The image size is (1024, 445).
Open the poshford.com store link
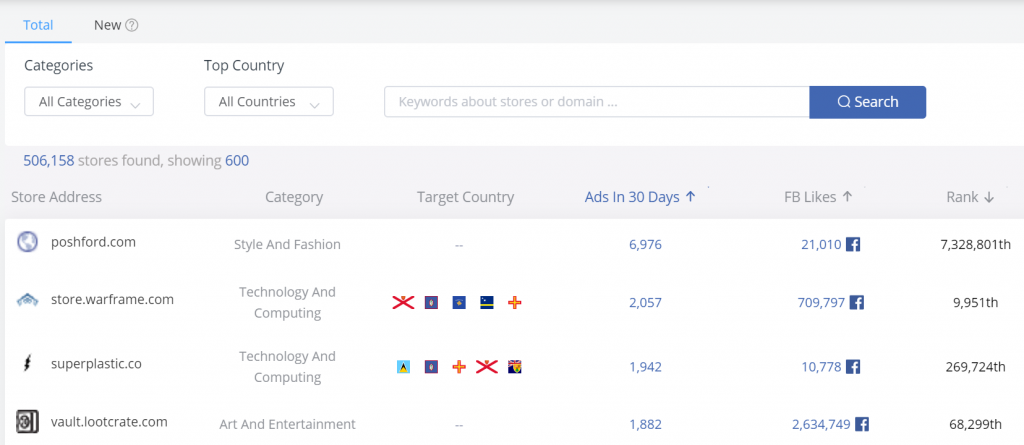click(x=93, y=242)
